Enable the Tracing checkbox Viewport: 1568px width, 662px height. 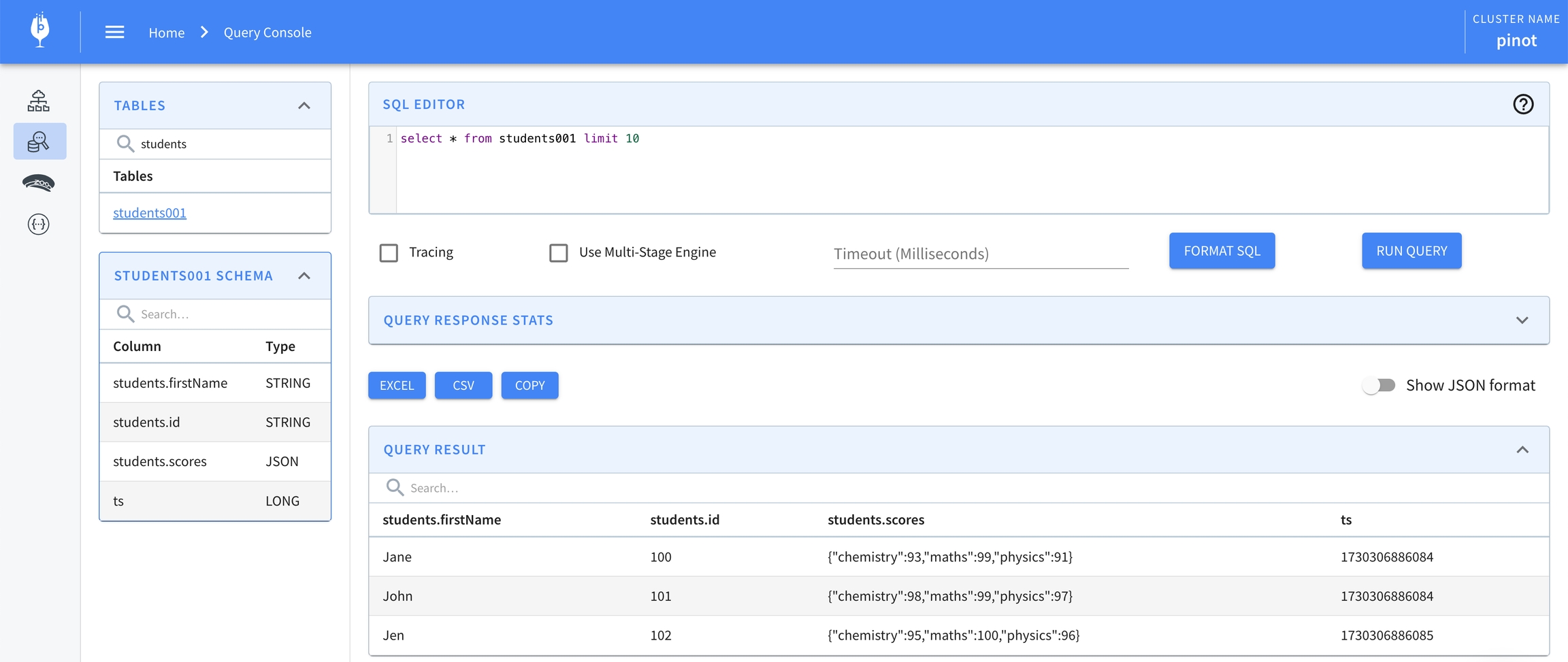point(389,252)
